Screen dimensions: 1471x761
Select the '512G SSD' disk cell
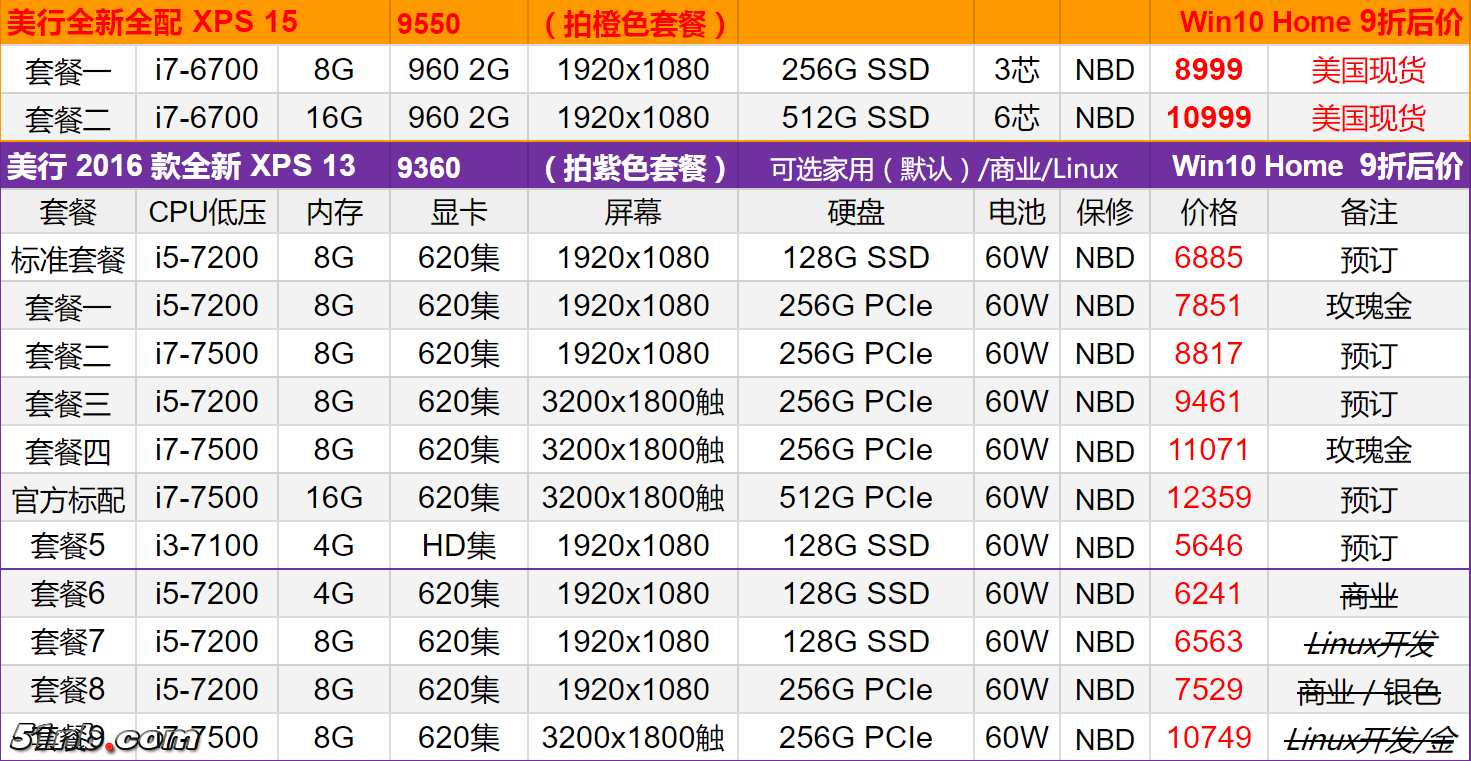(x=856, y=118)
